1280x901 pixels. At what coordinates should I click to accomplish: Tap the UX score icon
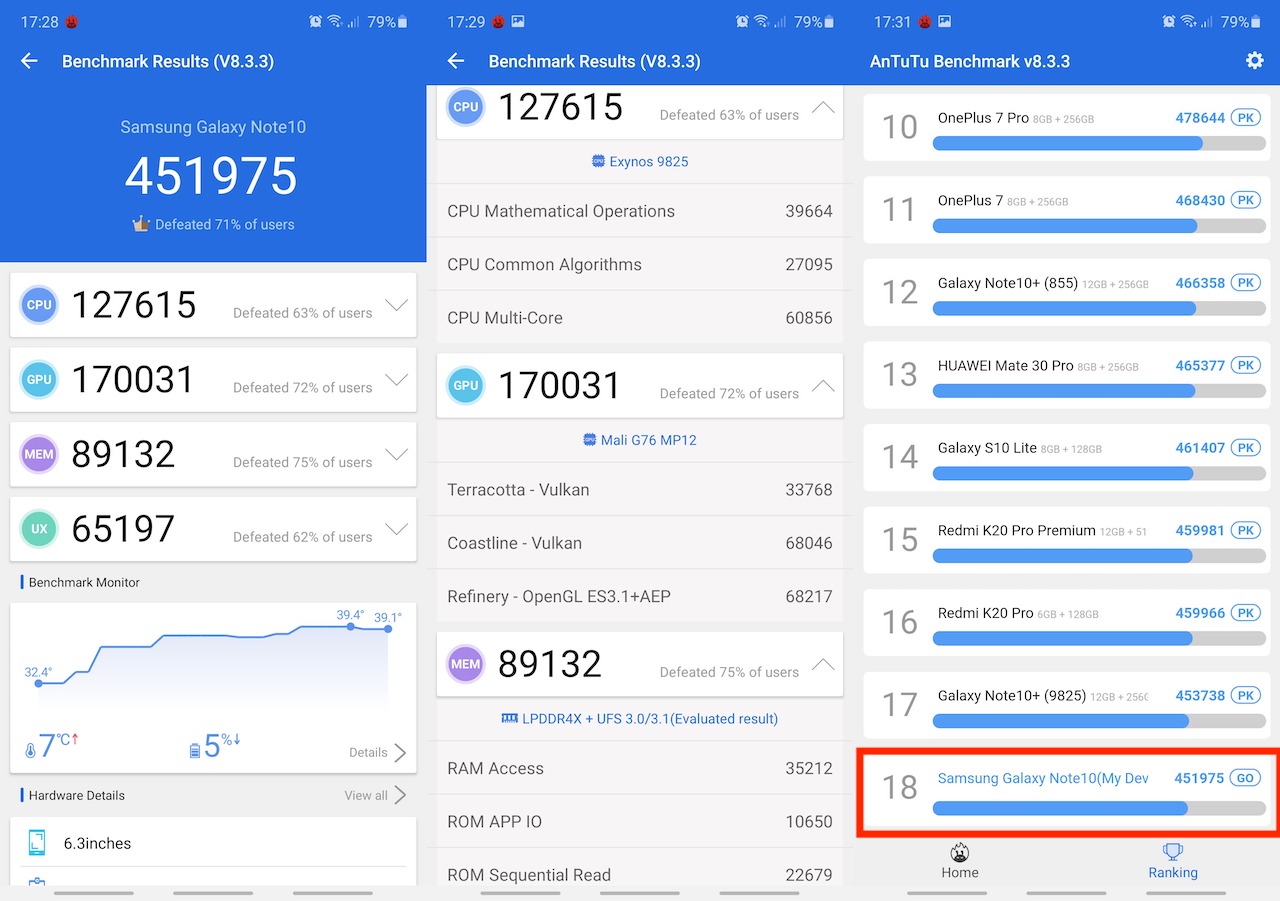(x=39, y=529)
